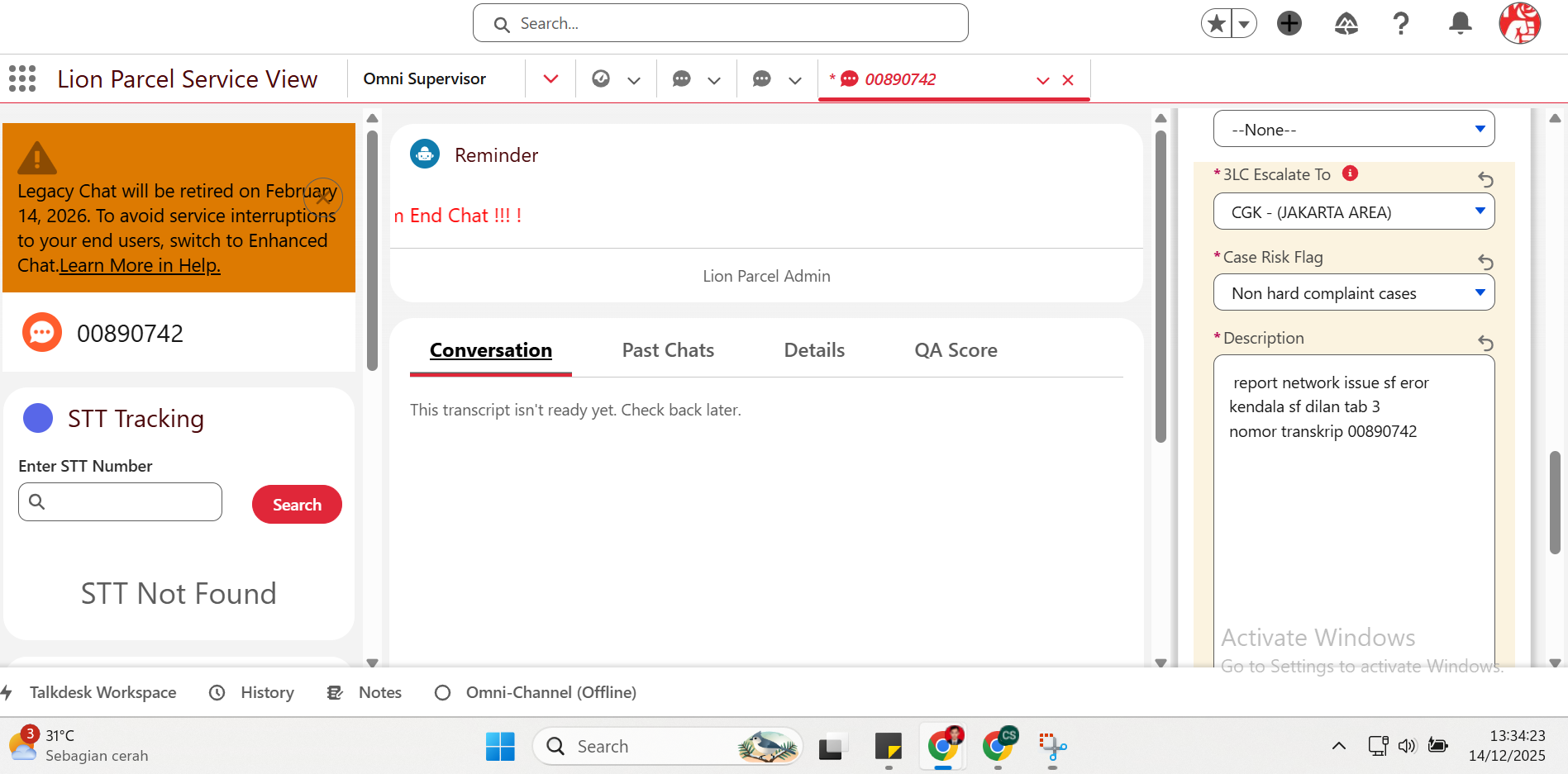The width and height of the screenshot is (1568, 774).
Task: Open the History utility item
Action: (x=251, y=692)
